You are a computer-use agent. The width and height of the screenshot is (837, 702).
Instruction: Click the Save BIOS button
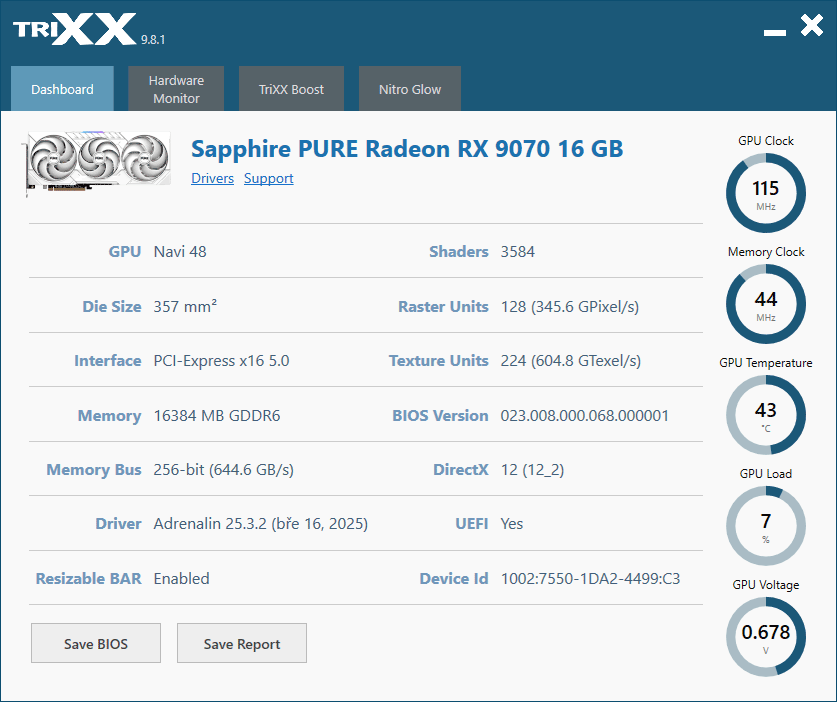click(x=96, y=643)
